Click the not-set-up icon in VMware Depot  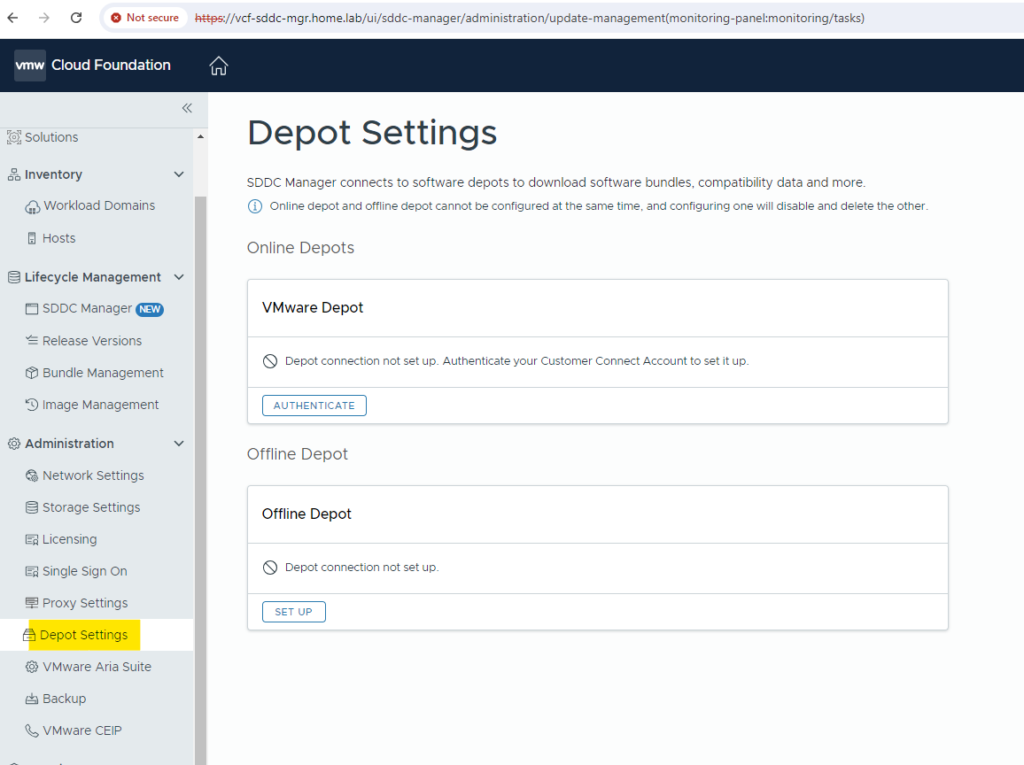click(x=270, y=361)
